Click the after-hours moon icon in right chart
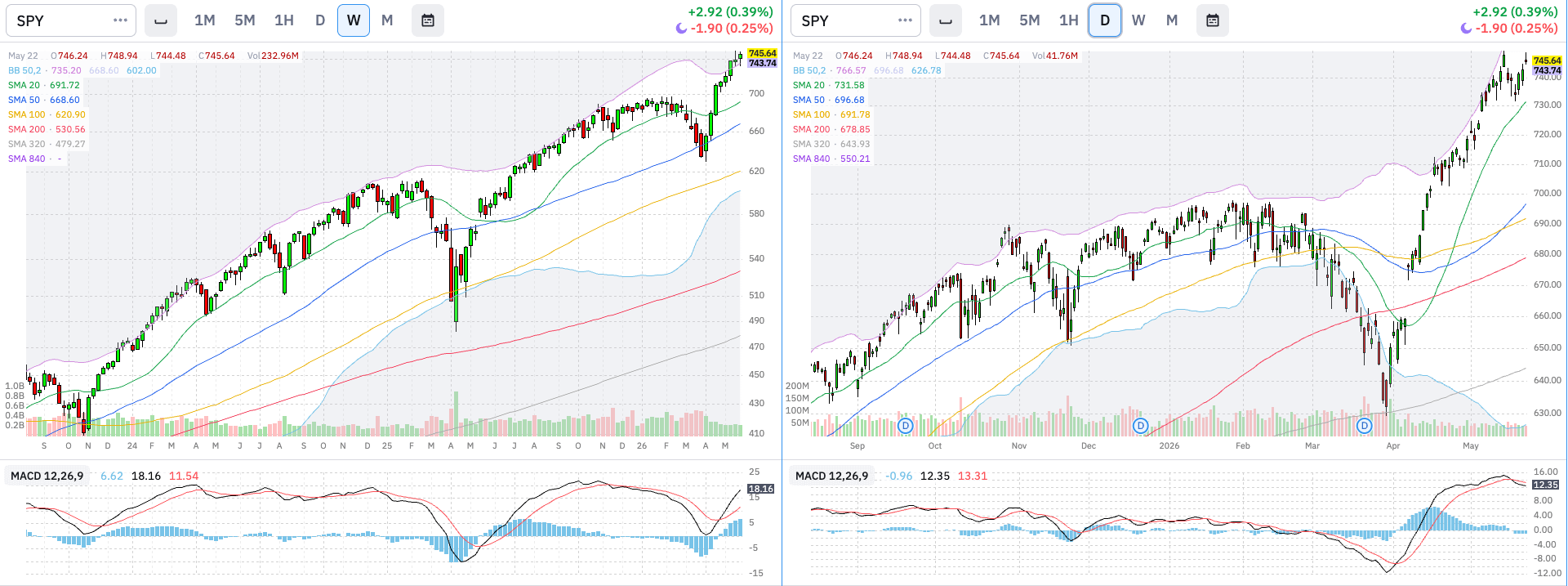 coord(1466,29)
